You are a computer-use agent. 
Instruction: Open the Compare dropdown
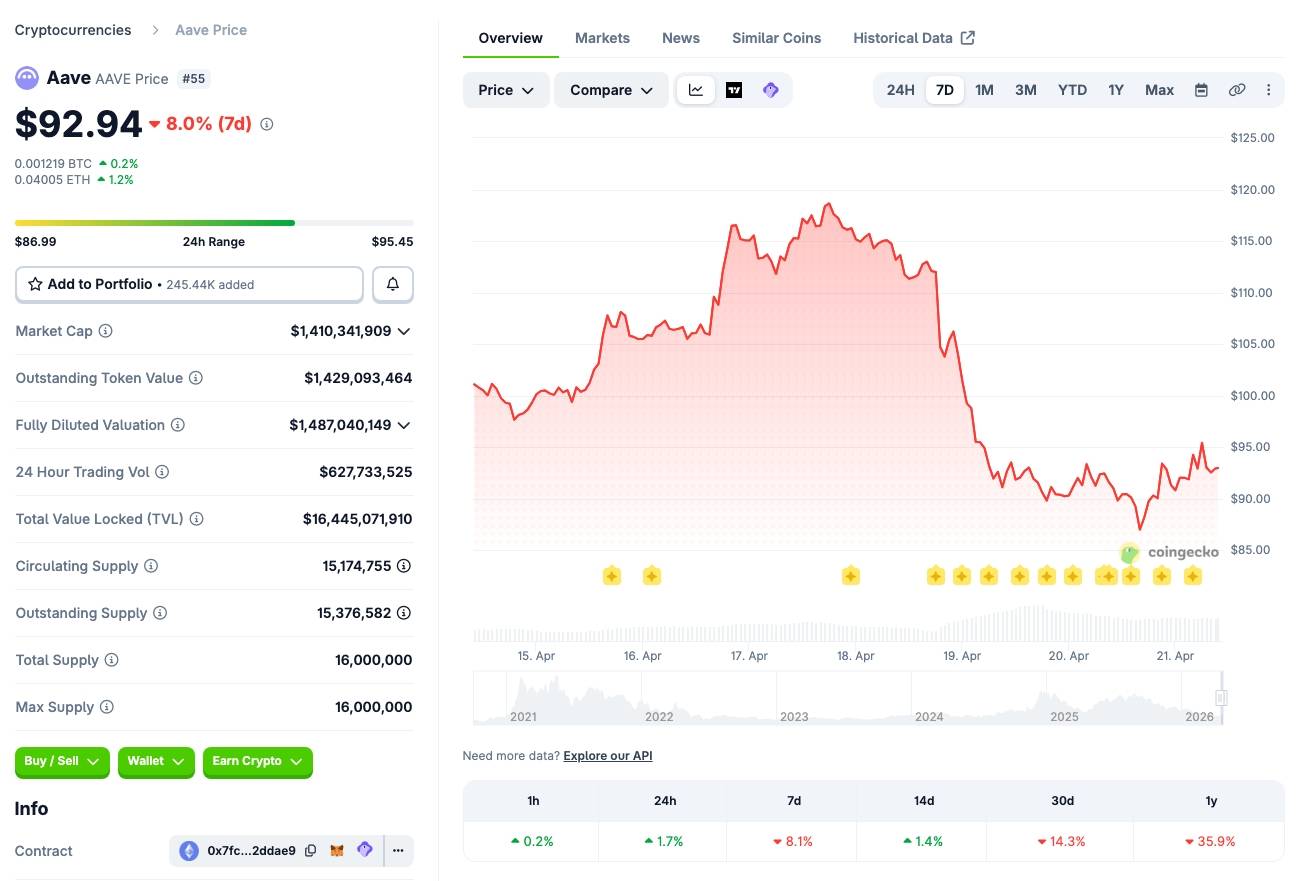tap(611, 90)
